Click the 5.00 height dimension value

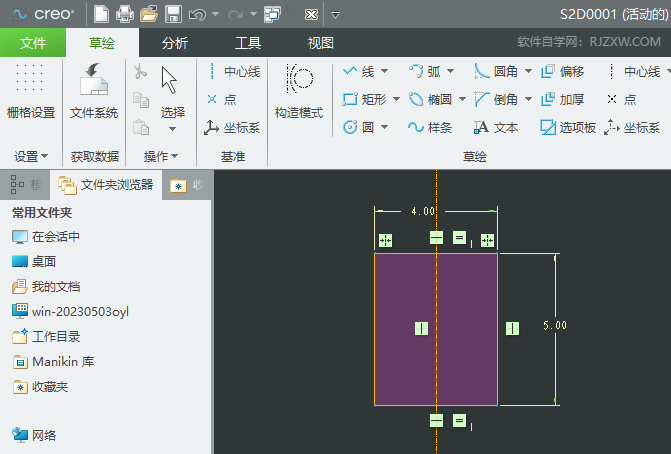click(x=555, y=326)
